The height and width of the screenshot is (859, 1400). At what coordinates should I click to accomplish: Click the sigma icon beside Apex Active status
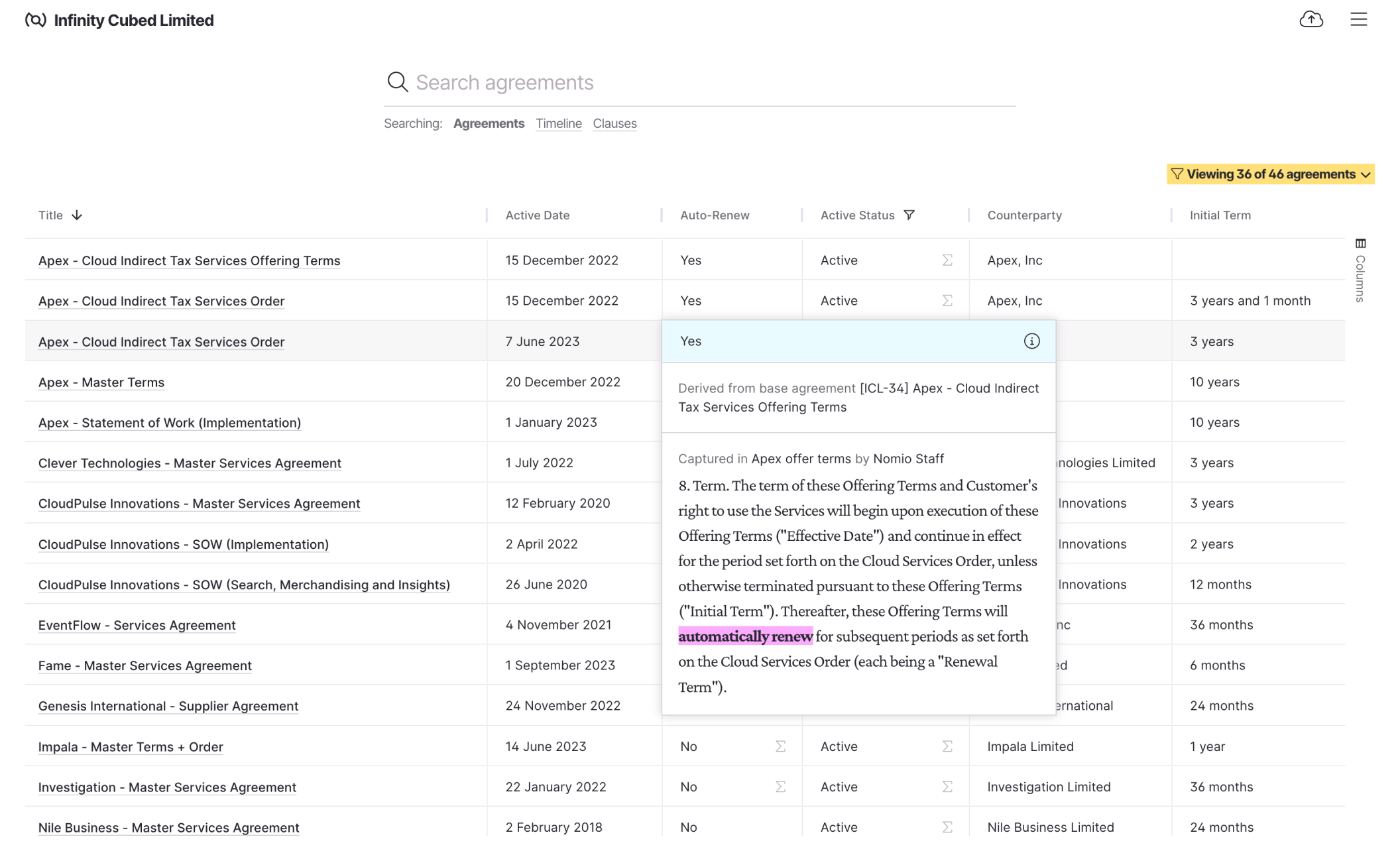[x=947, y=260]
